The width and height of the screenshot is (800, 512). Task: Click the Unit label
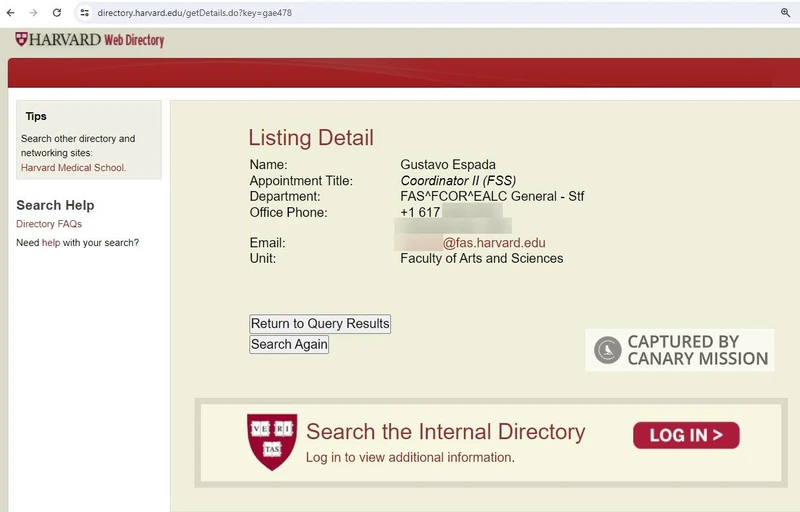coord(263,259)
